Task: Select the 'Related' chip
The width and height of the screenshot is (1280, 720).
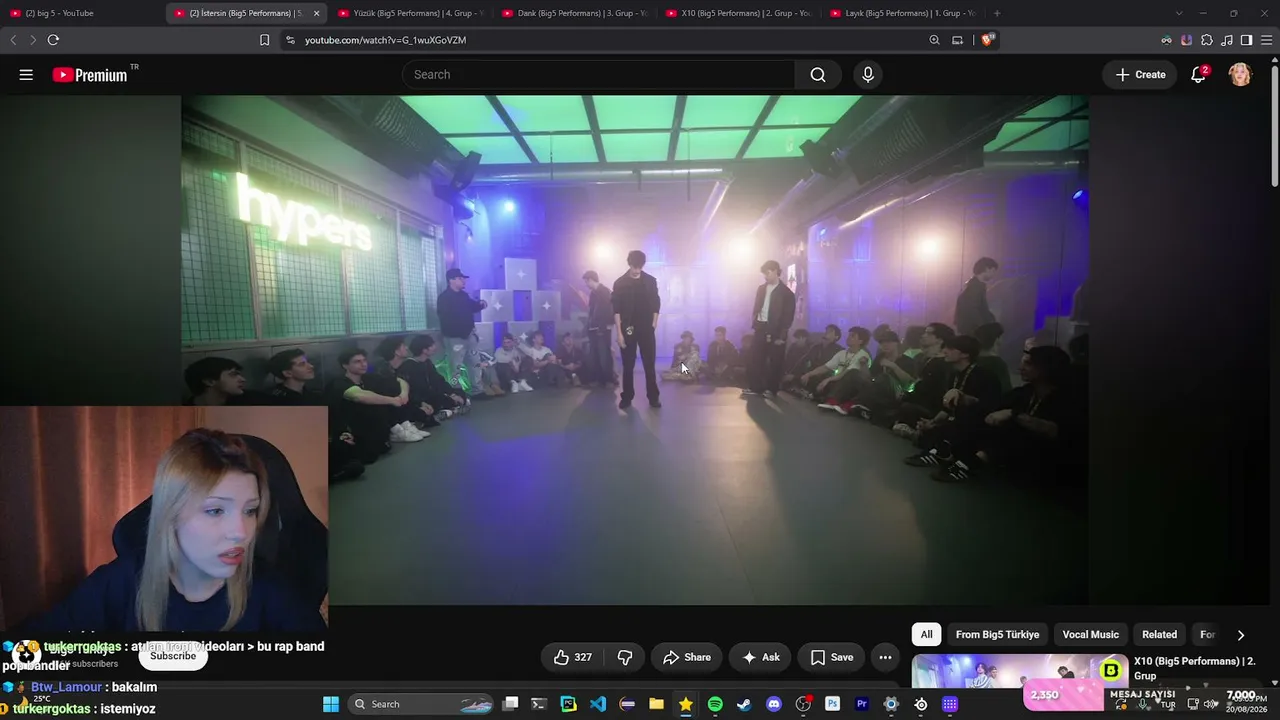Action: pos(1160,634)
